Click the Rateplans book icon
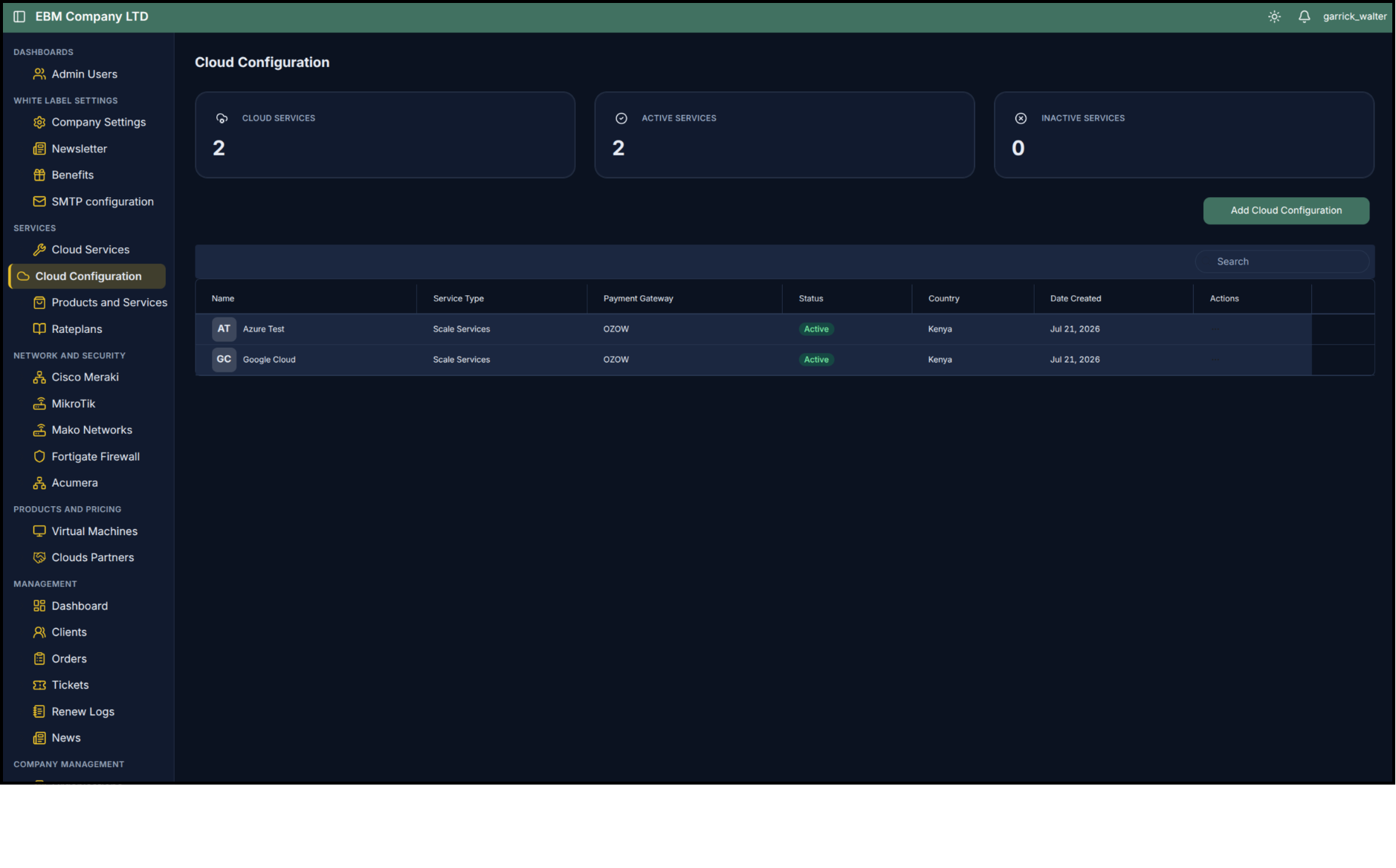Screen dimensions: 1396x868 point(39,329)
